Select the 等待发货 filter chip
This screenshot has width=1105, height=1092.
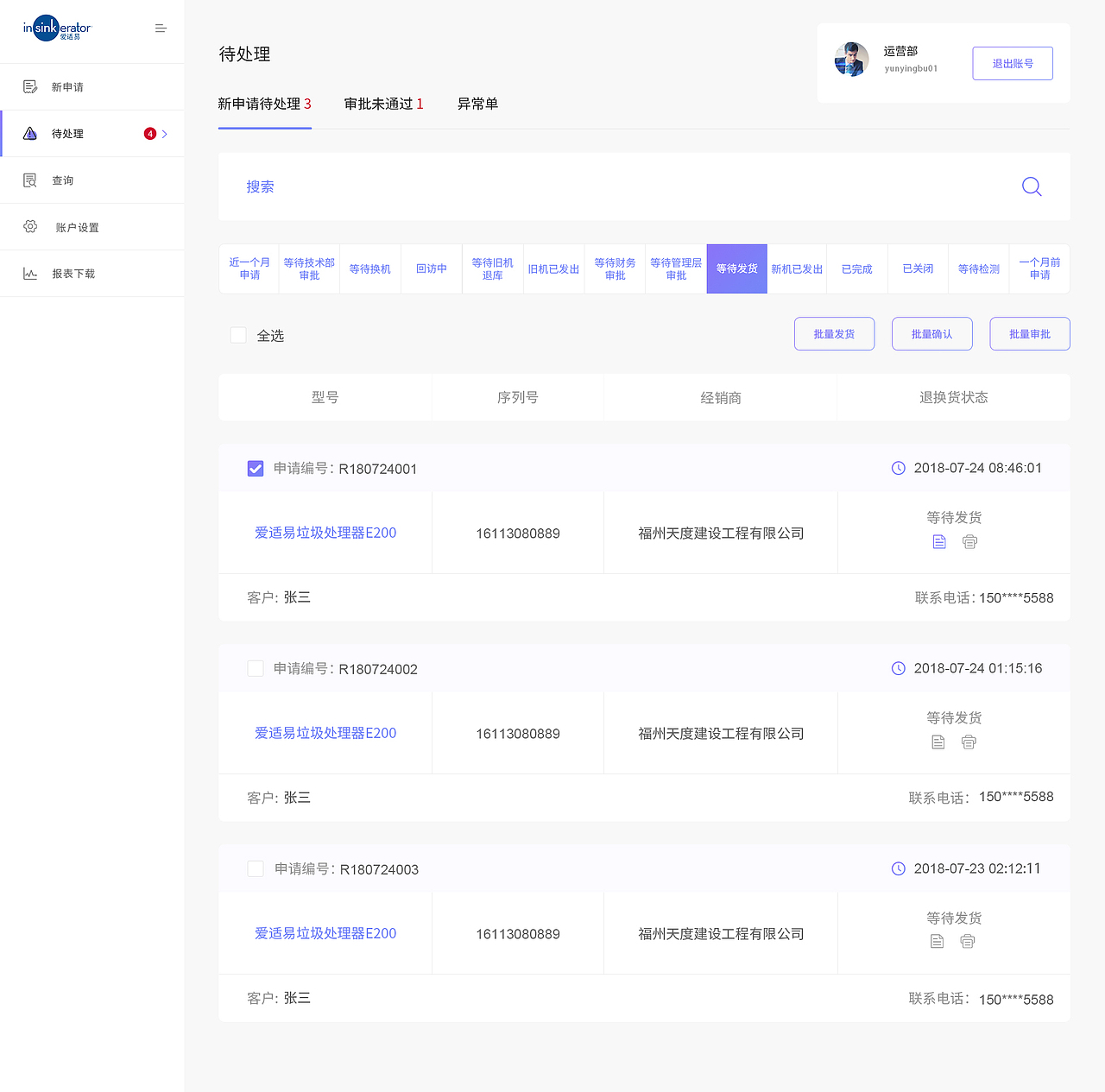pos(736,268)
